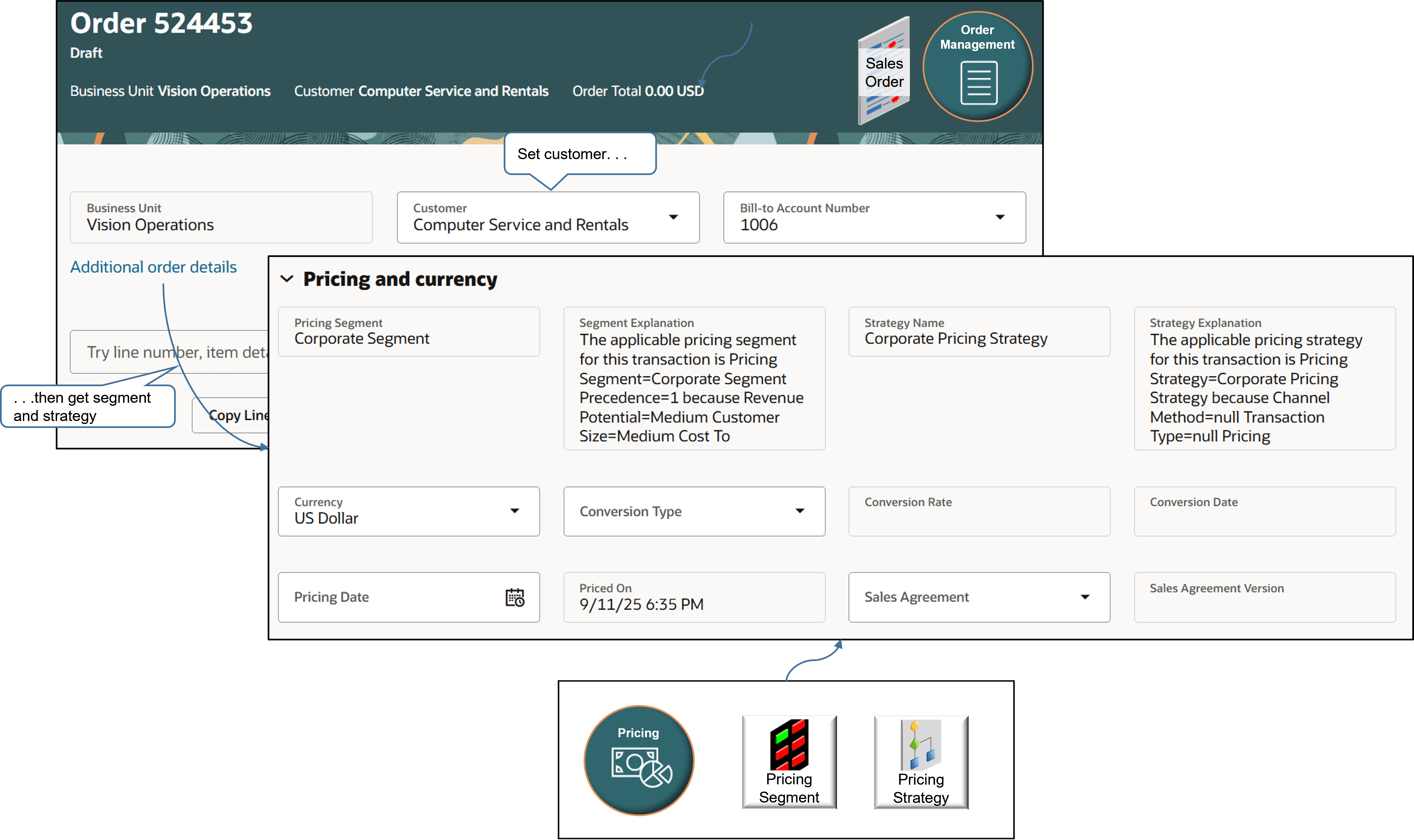The height and width of the screenshot is (840, 1414).
Task: Click inside the Pricing Date field
Action: 368,597
